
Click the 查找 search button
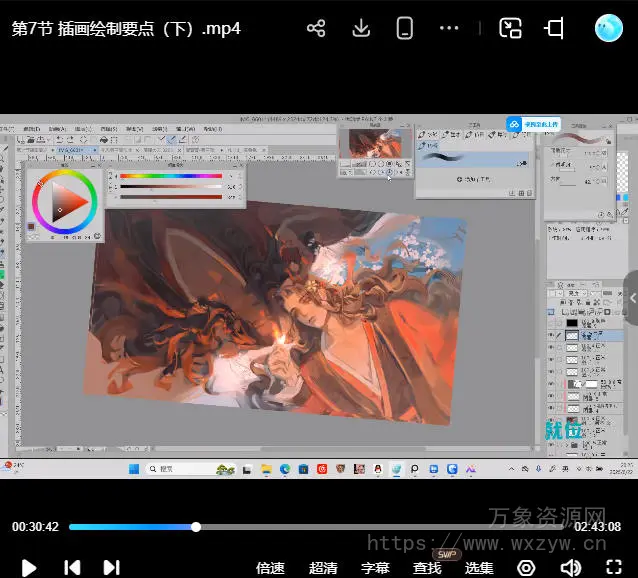(427, 568)
